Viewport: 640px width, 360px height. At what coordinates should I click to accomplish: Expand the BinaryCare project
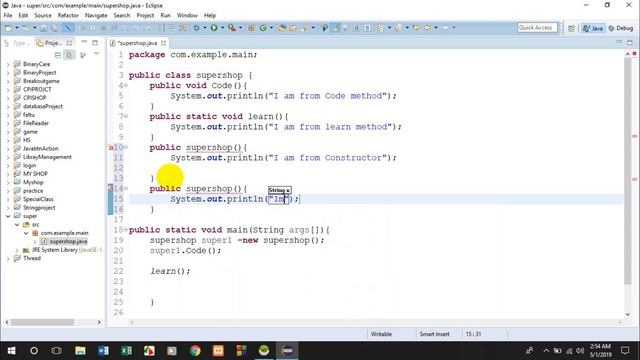(8, 64)
